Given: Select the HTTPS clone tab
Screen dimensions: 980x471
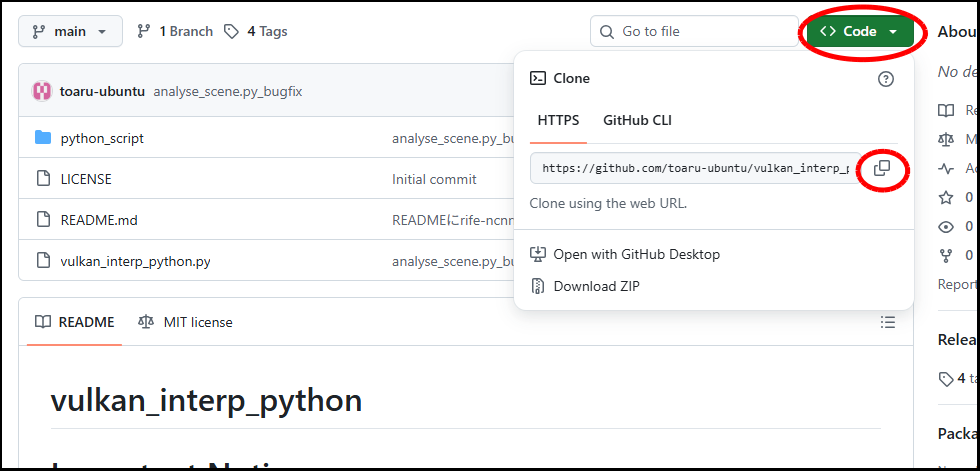Looking at the screenshot, I should 558,120.
